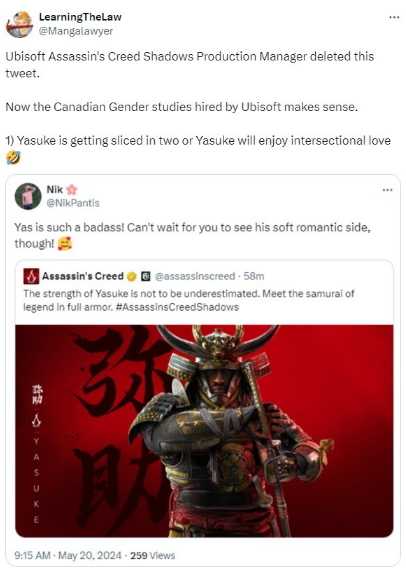Click the flower badge next to Nik
Screen dimensions: 406x574
coord(72,189)
